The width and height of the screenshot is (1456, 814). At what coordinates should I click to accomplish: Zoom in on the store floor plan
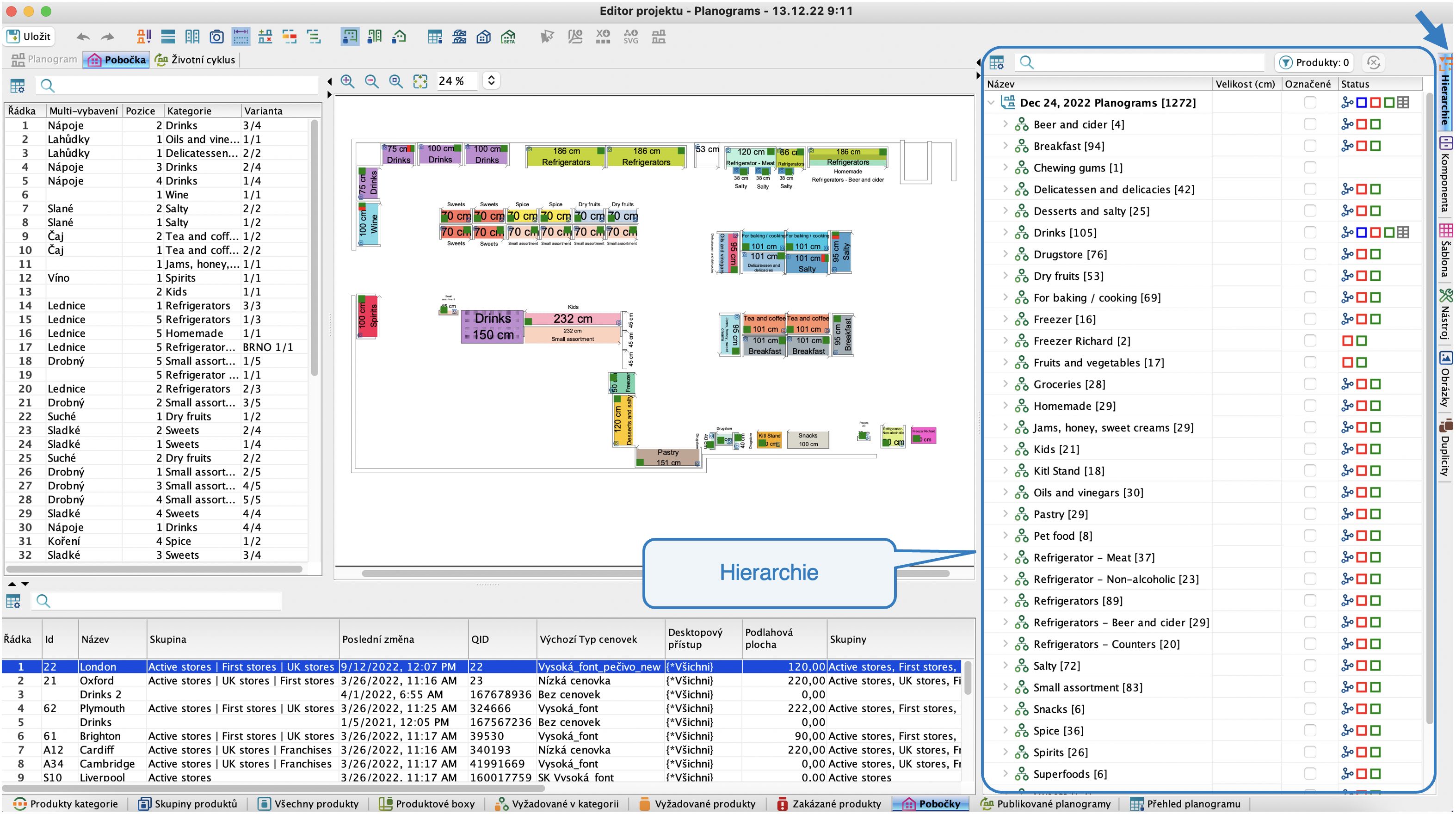(348, 81)
